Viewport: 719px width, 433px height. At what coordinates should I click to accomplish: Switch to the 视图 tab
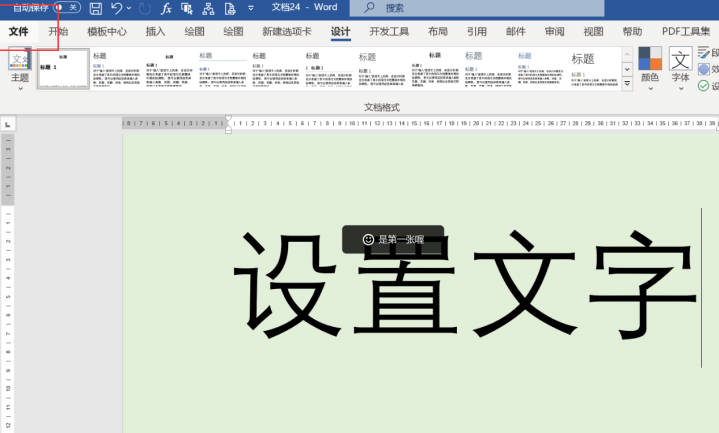click(x=594, y=31)
